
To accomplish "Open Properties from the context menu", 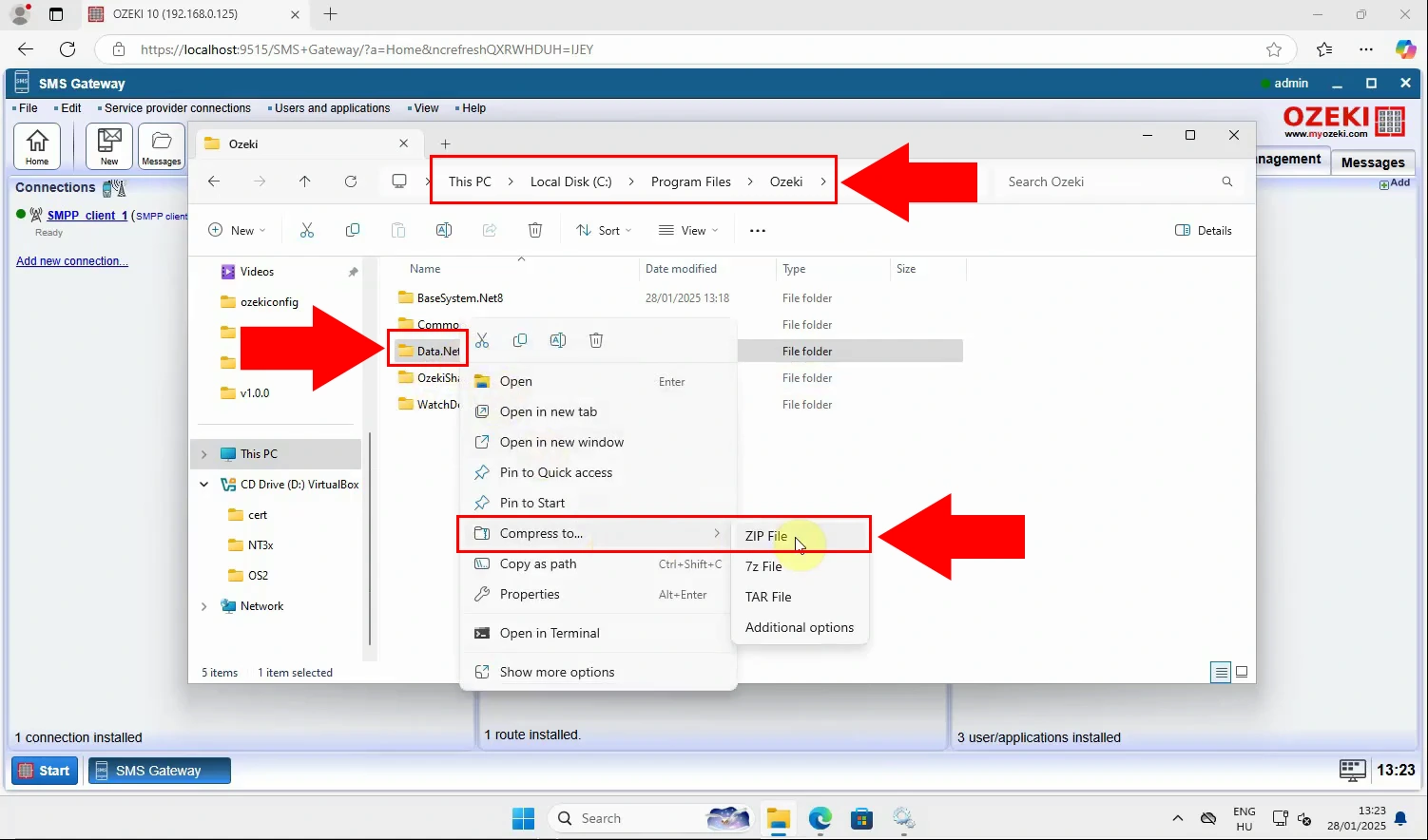I will tap(598, 594).
